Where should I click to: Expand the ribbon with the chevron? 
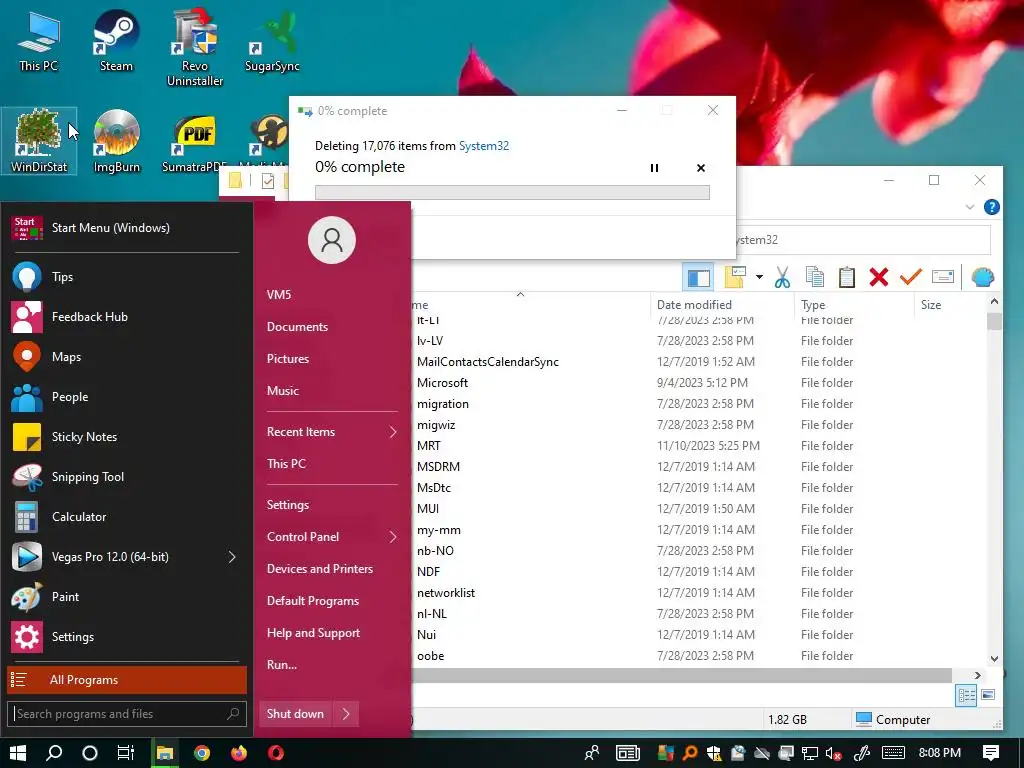point(970,208)
